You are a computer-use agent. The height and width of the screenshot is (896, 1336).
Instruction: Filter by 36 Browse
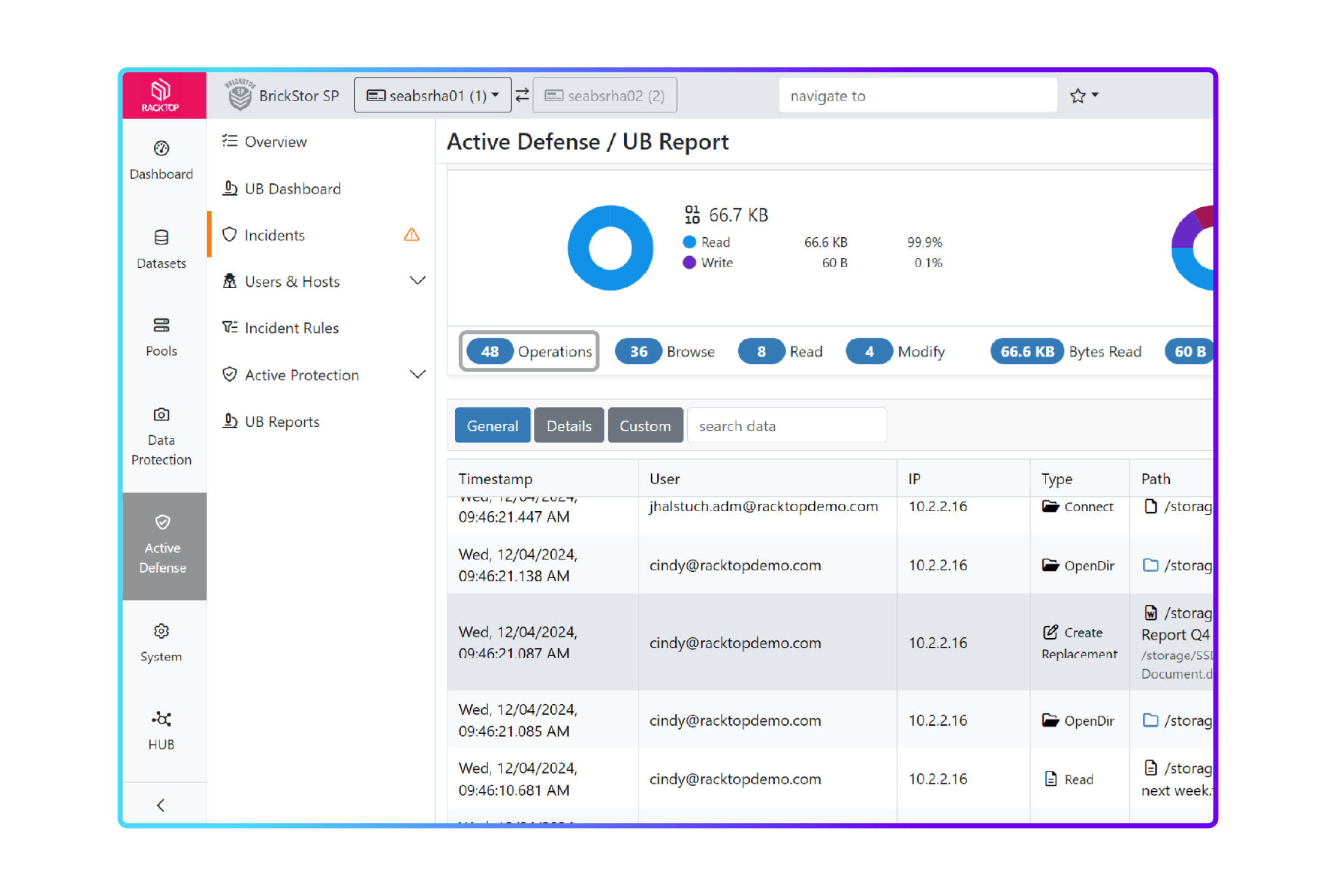[665, 351]
